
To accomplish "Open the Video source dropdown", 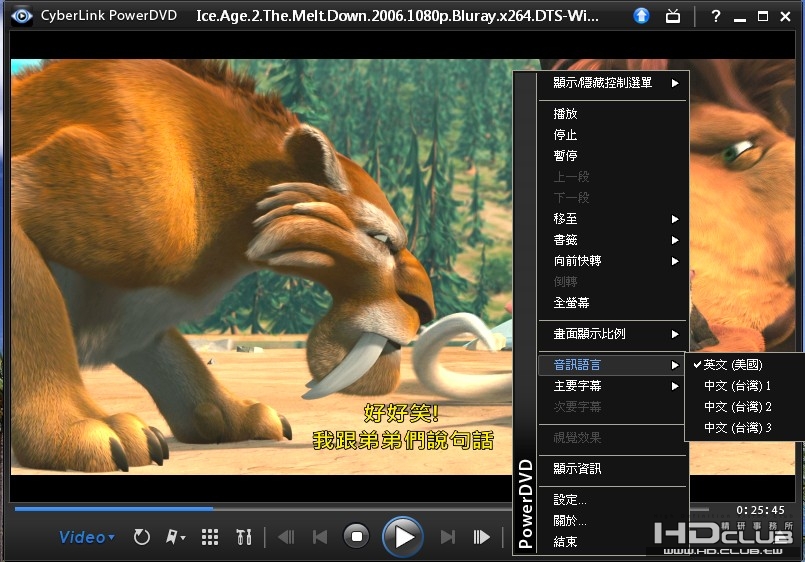I will pos(87,537).
